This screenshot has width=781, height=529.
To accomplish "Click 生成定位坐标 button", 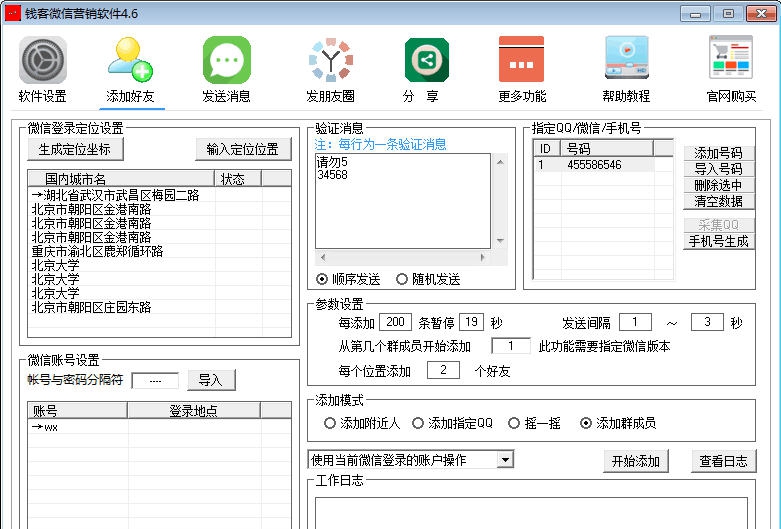I will pos(75,149).
